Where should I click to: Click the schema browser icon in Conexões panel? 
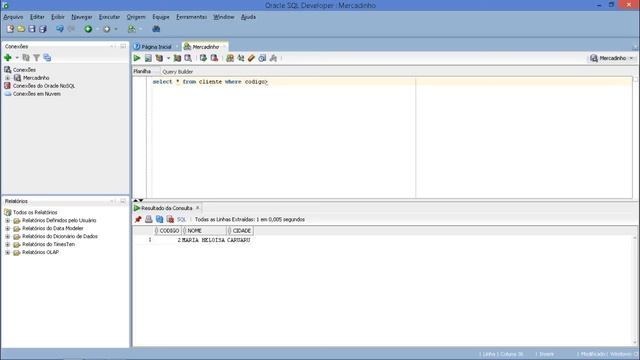pos(47,58)
